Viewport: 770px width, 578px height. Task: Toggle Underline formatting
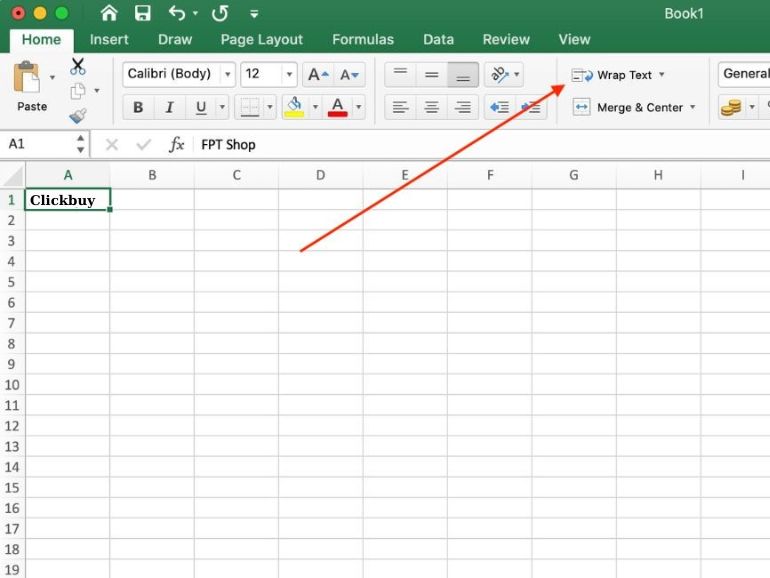(201, 107)
